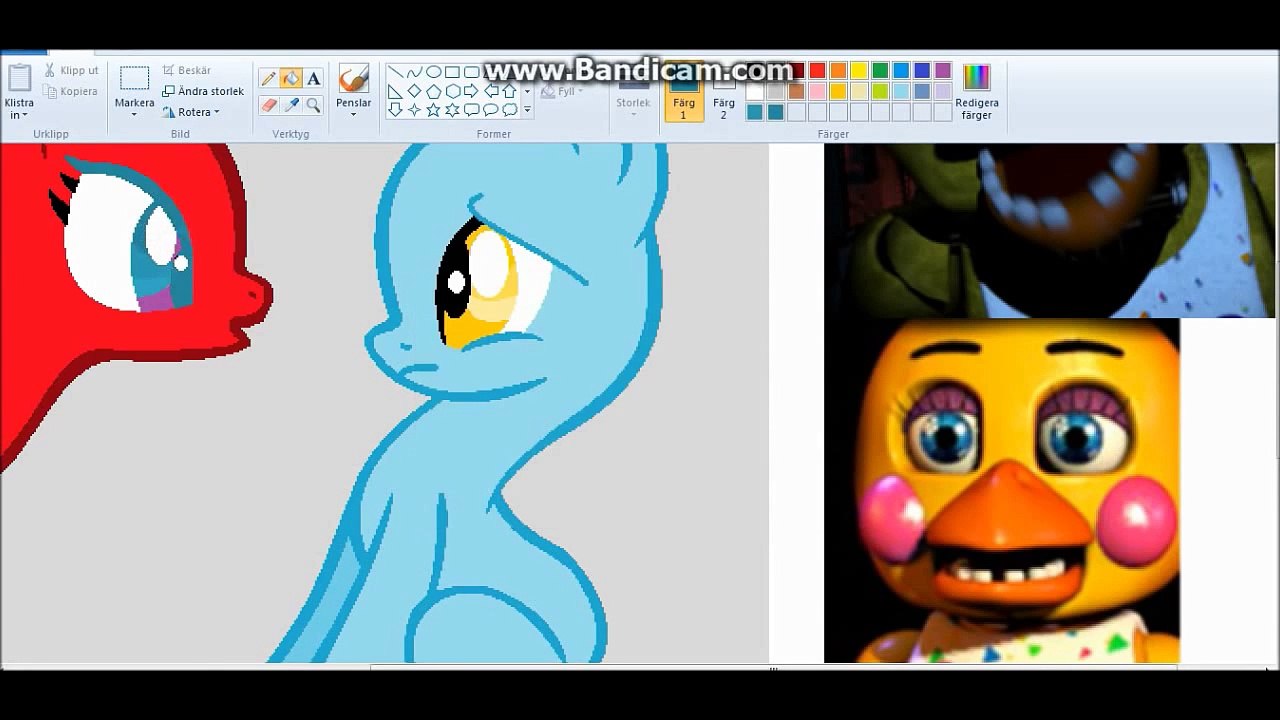The image size is (1280, 720).
Task: Activate Färg 2 background color
Action: coord(724,91)
